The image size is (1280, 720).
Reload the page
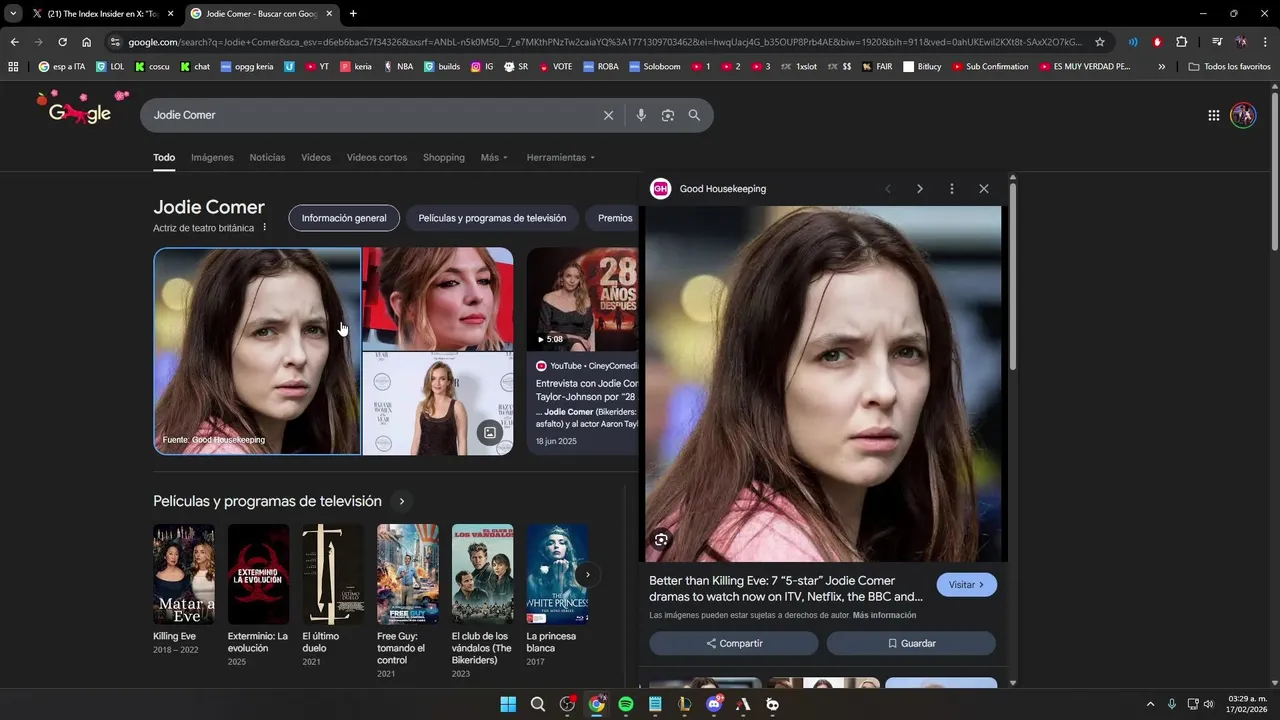[x=62, y=42]
